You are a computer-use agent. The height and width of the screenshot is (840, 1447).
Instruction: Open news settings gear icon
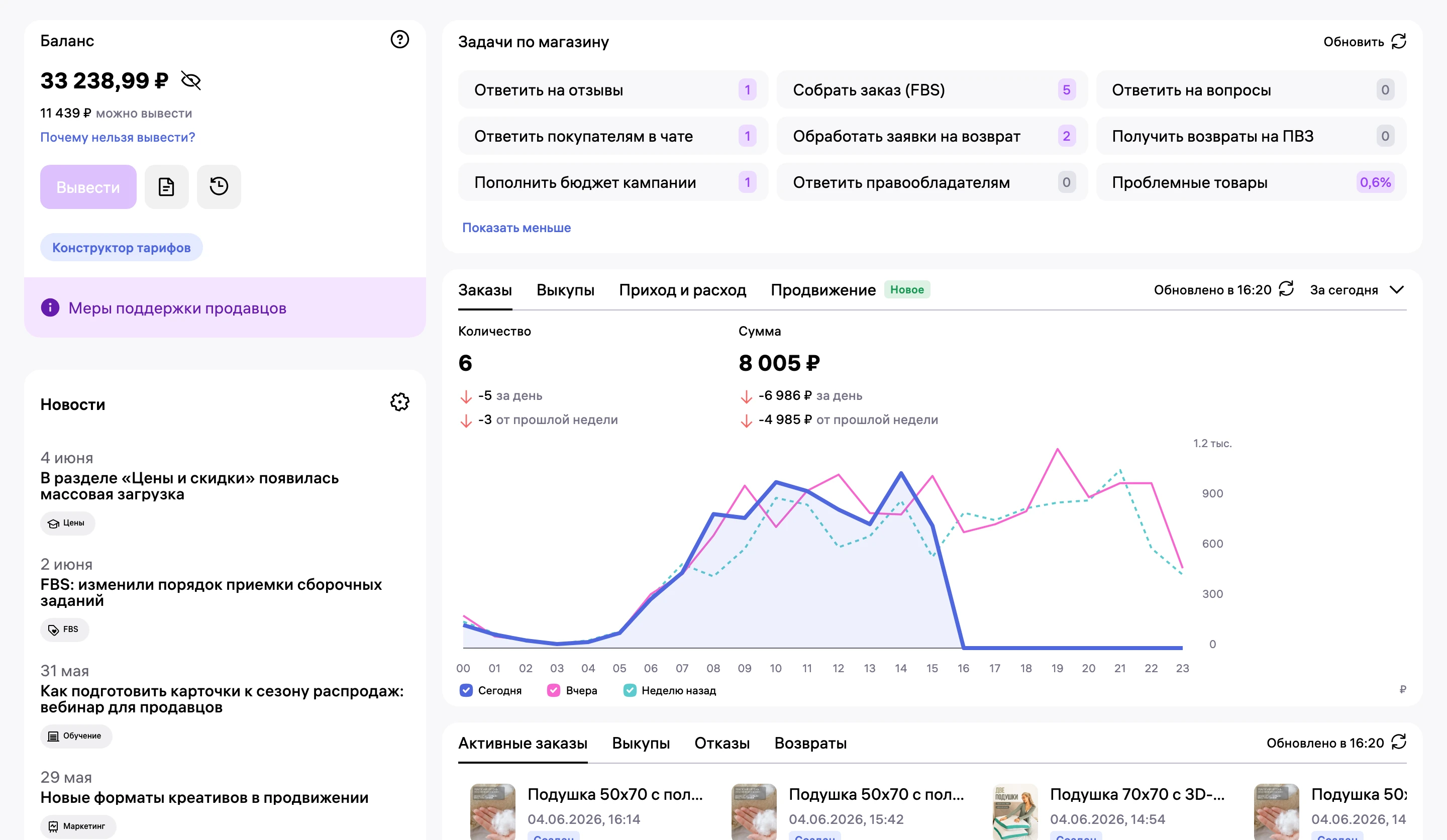click(x=399, y=402)
